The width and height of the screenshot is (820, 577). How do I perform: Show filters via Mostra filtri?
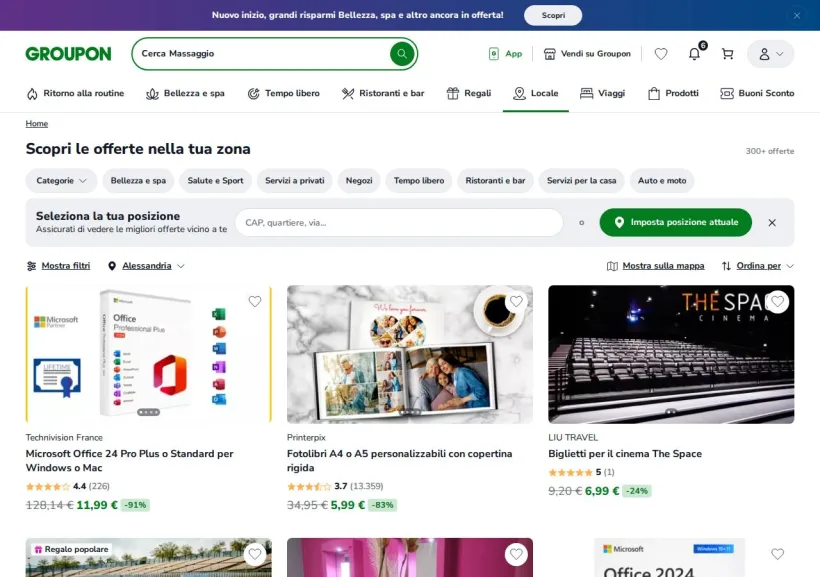coord(58,266)
